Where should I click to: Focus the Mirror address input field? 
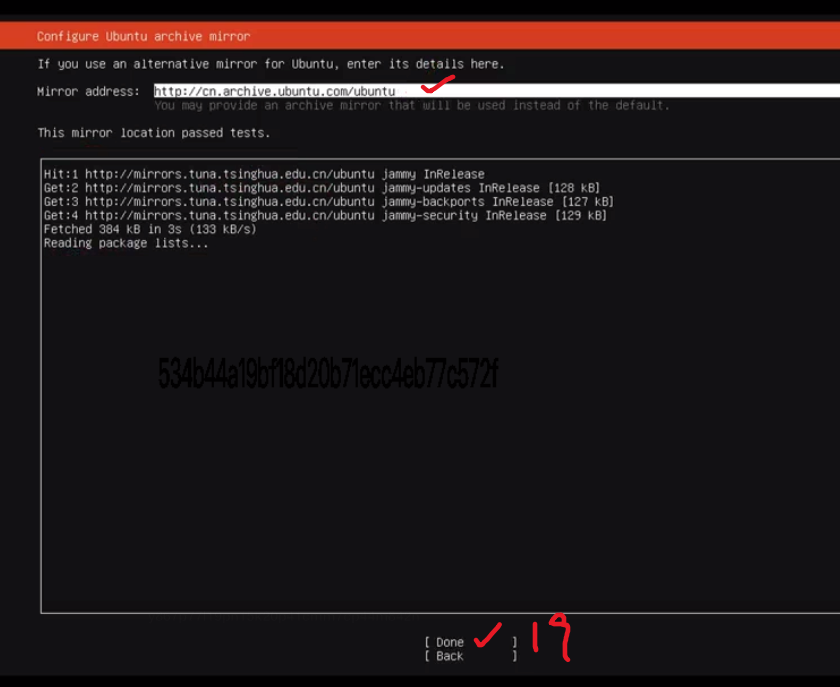coord(495,91)
